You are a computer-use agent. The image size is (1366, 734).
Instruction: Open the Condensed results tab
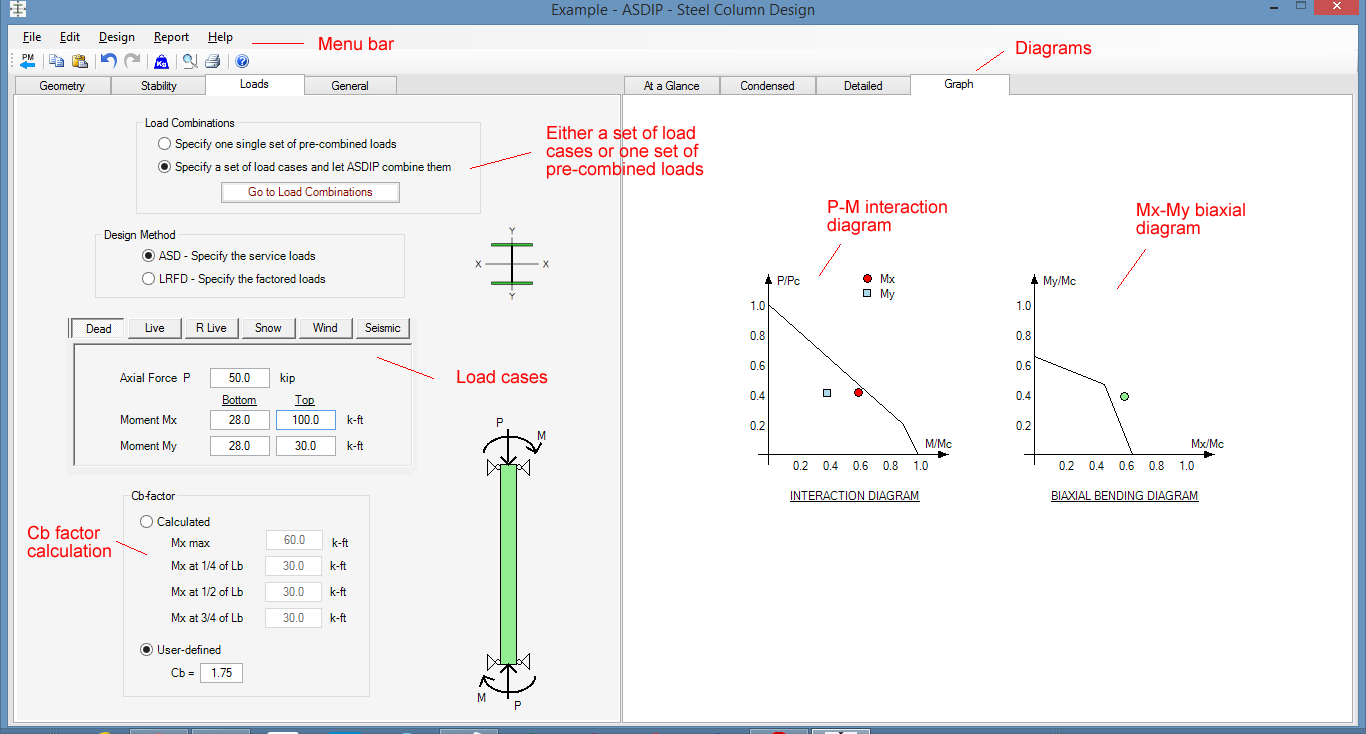click(767, 86)
